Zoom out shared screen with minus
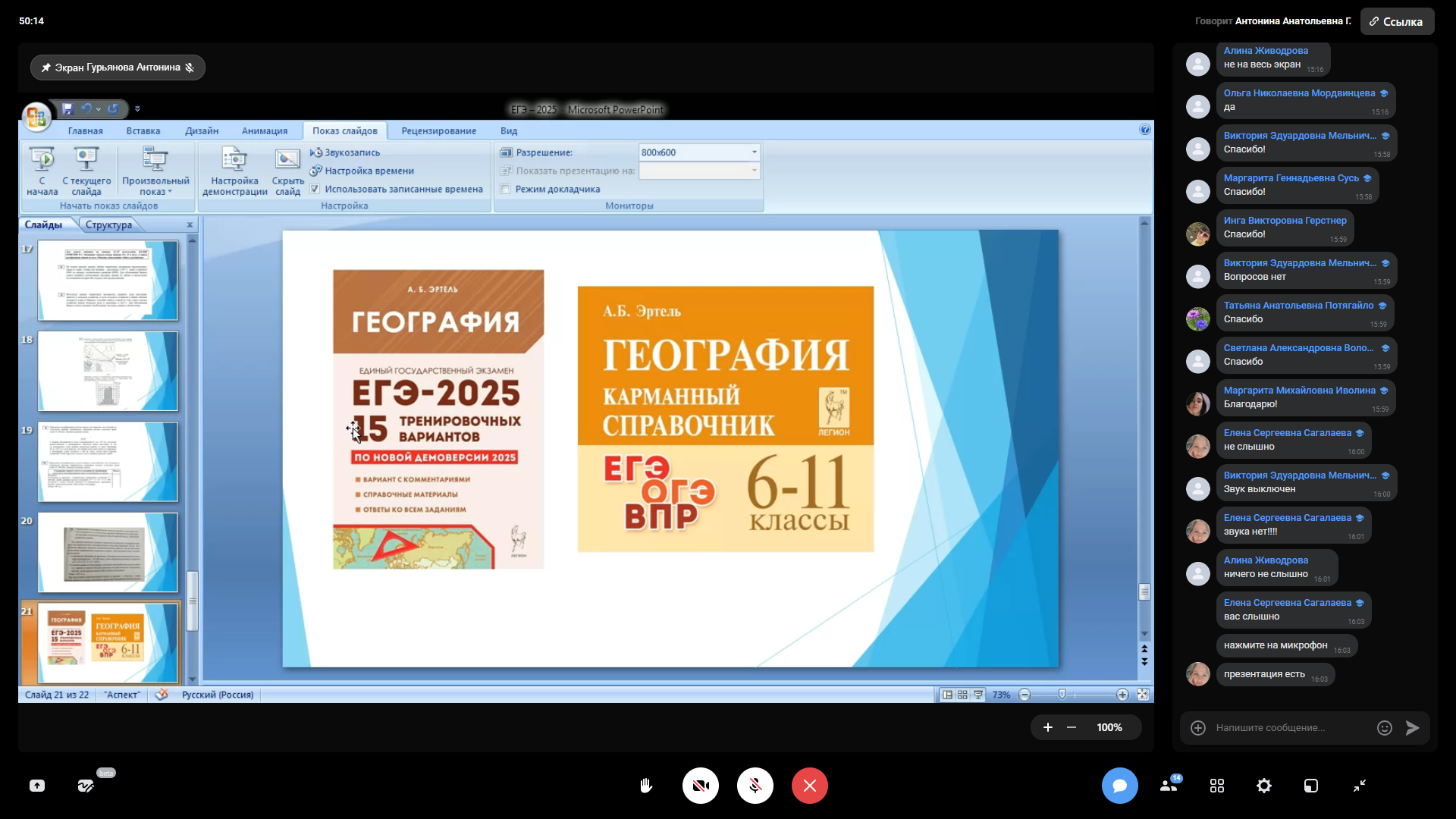 click(1072, 727)
